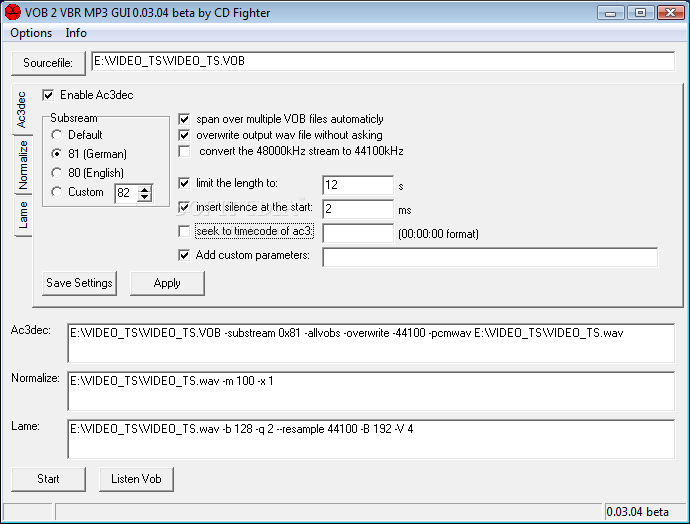Decrease custom substream value with down arrow

144,197
